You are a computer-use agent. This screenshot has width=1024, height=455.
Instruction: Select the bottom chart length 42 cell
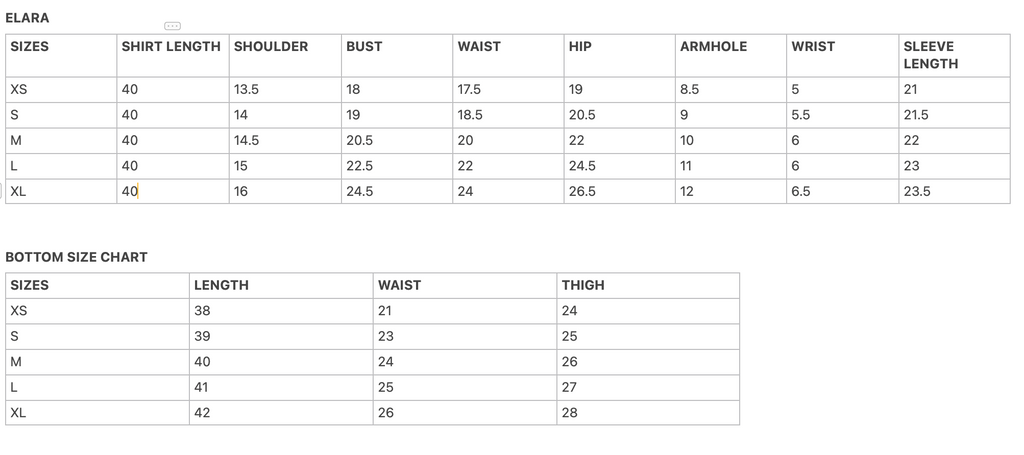point(281,413)
